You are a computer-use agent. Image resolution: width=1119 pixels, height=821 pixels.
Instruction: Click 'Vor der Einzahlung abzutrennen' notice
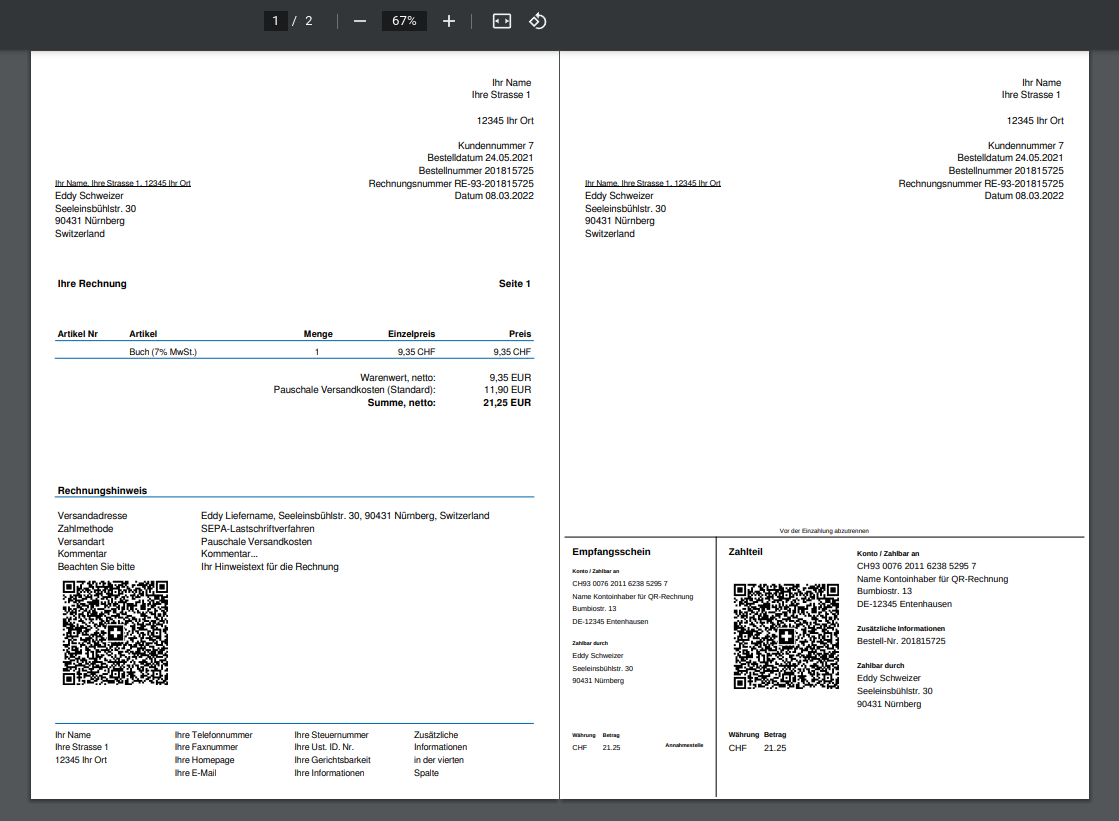pyautogui.click(x=824, y=531)
